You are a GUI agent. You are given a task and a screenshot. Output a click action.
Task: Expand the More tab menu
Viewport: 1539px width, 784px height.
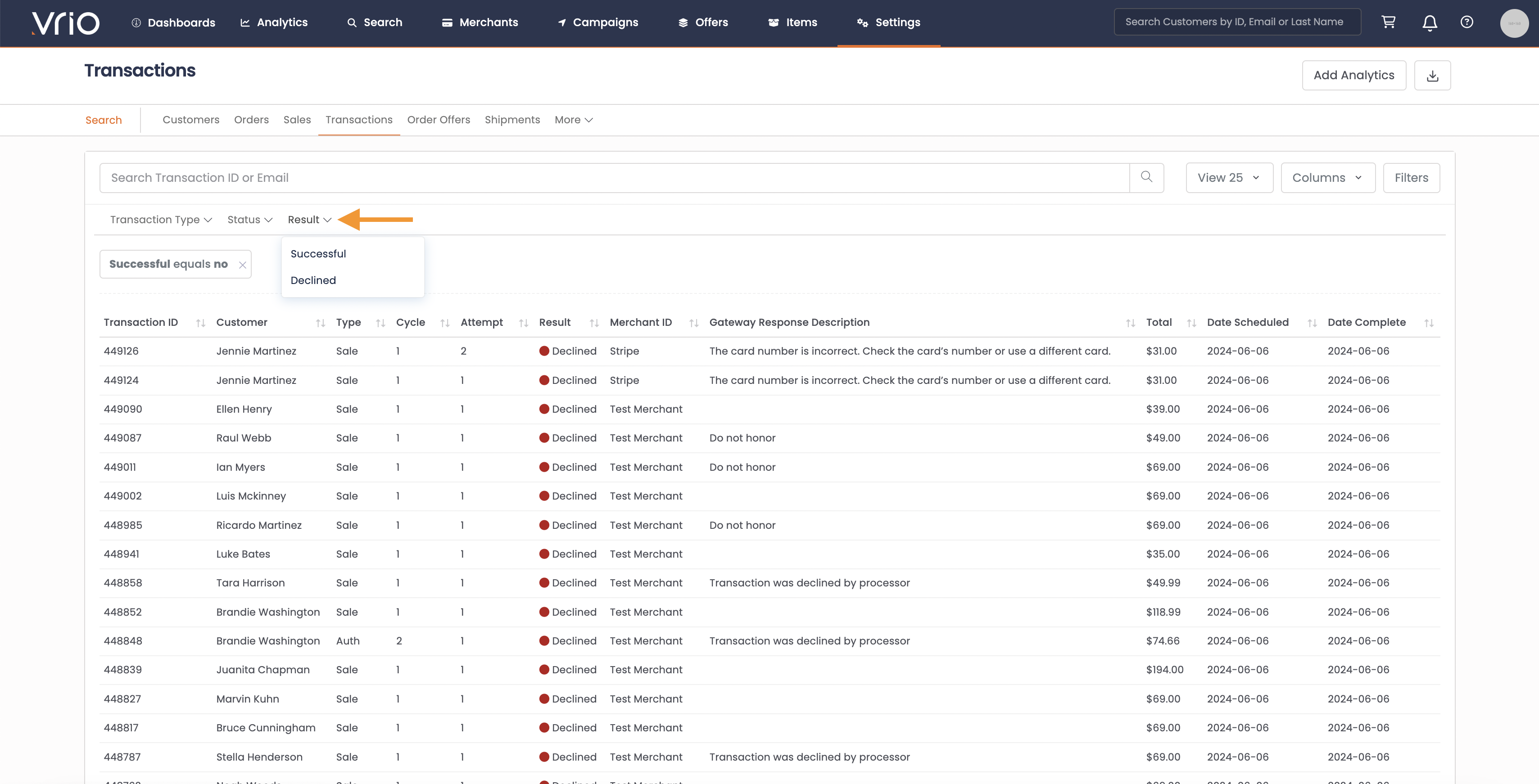point(574,120)
